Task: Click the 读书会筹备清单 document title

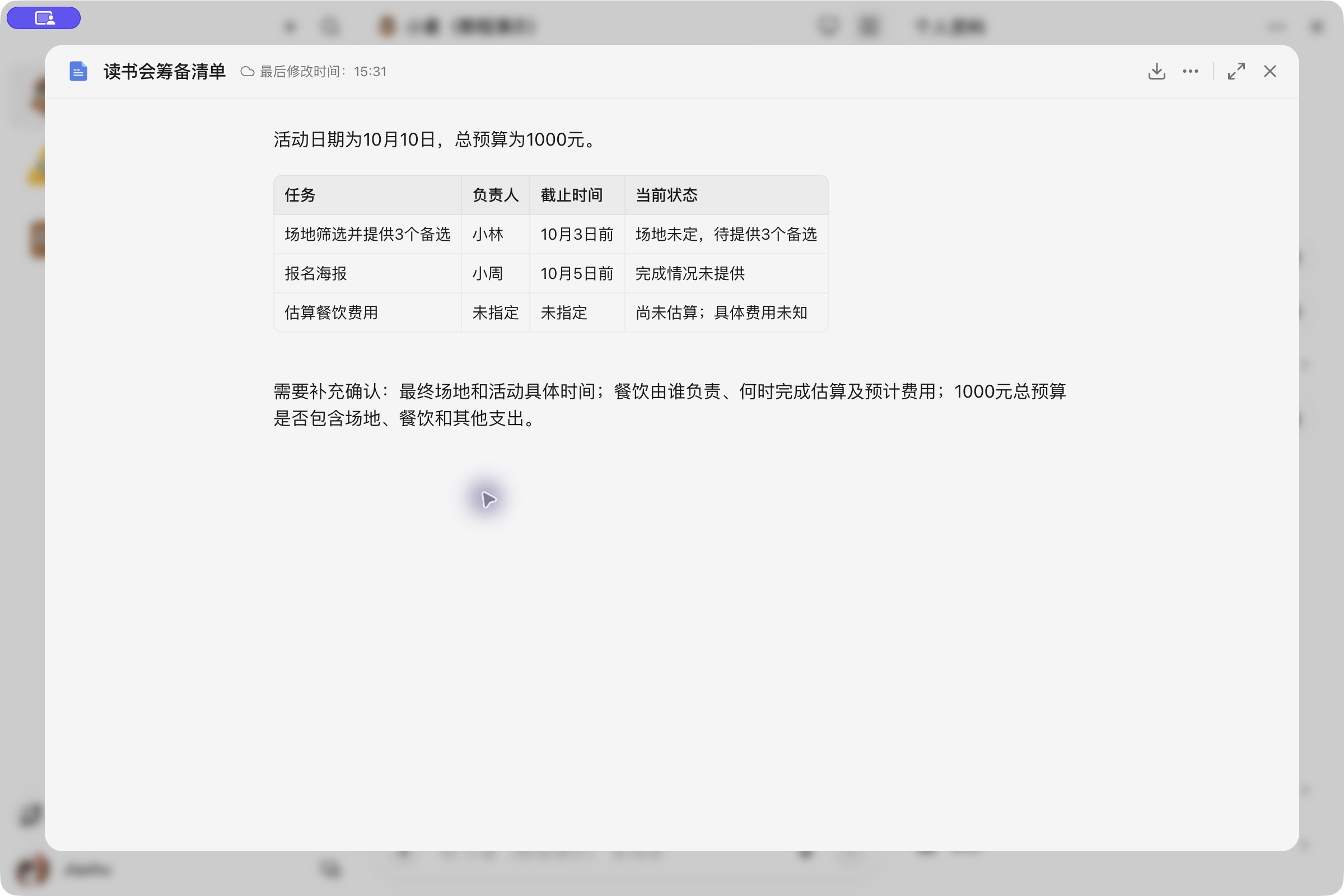Action: (x=165, y=72)
